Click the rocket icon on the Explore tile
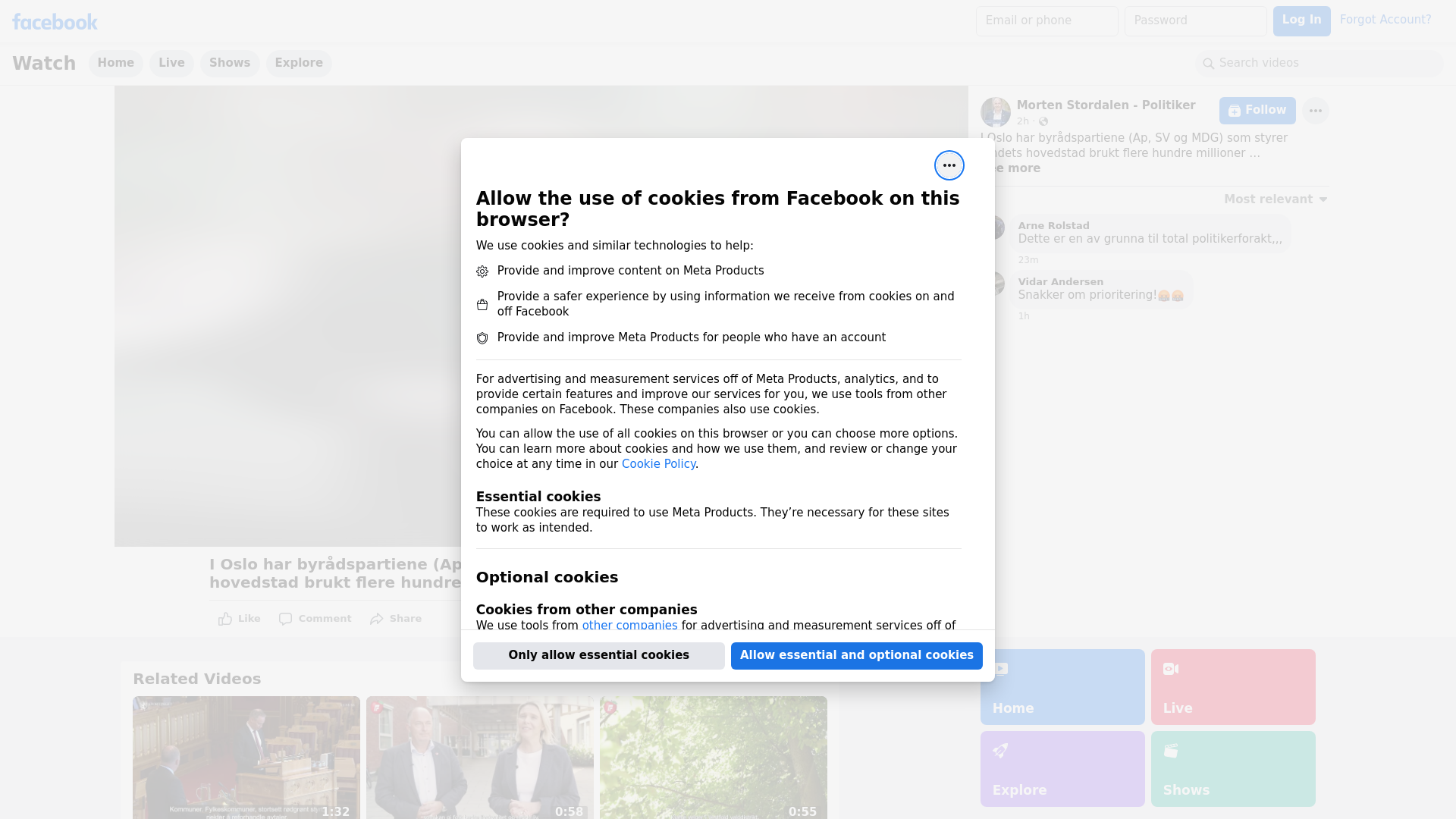 [x=1000, y=751]
